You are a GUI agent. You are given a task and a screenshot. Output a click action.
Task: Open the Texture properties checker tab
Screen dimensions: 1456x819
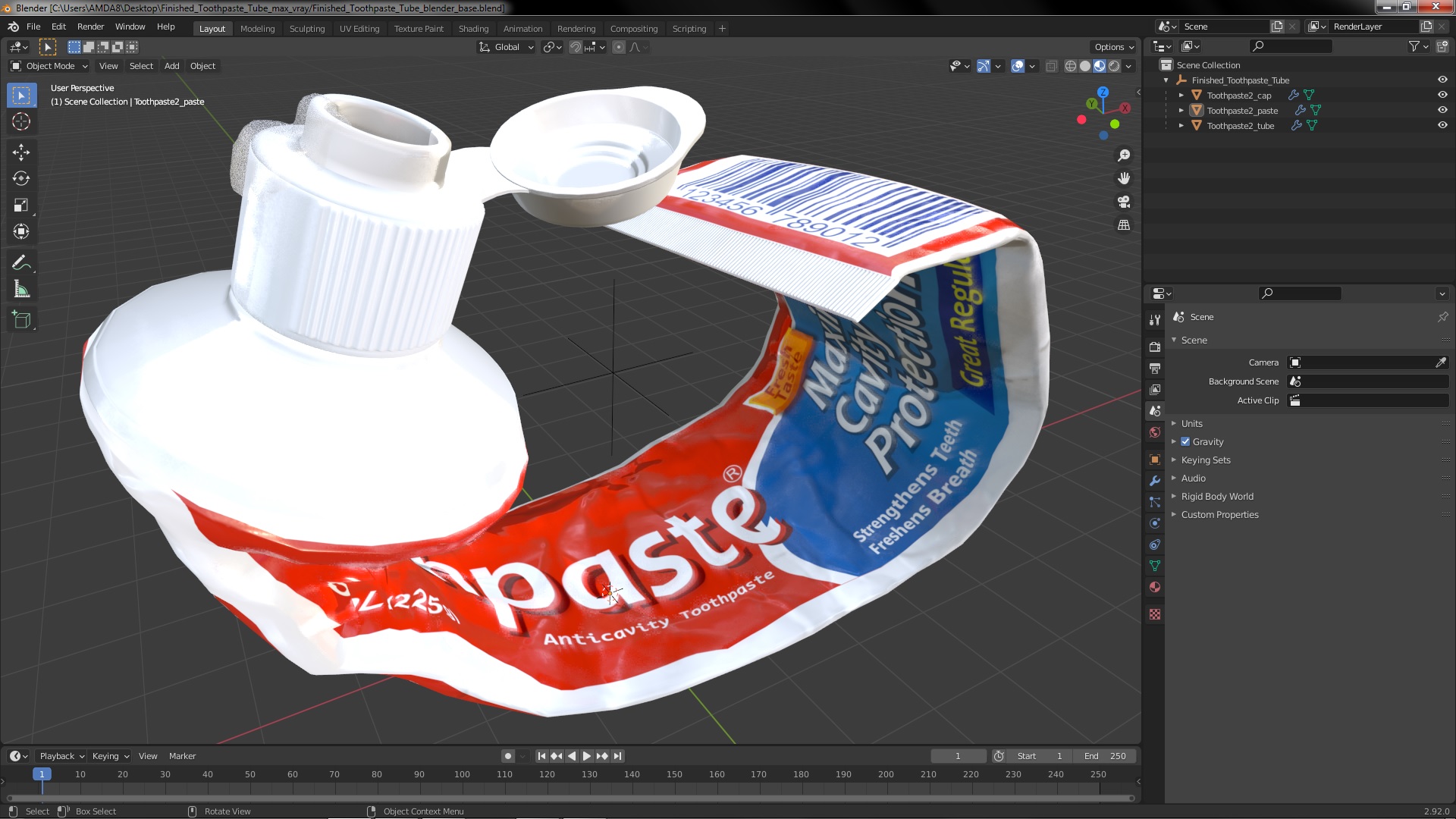[1155, 614]
